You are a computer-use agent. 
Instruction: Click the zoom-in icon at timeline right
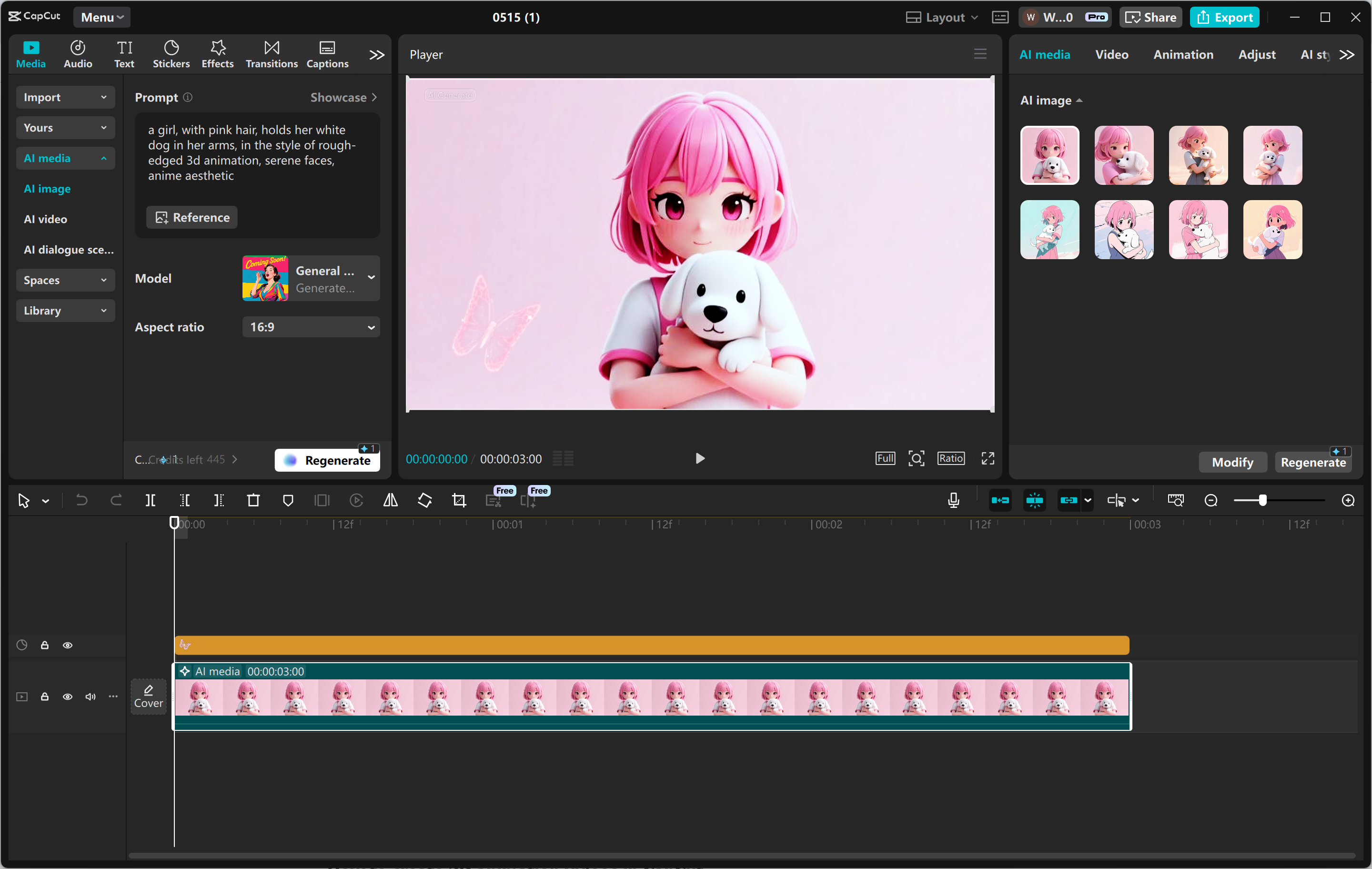point(1348,500)
